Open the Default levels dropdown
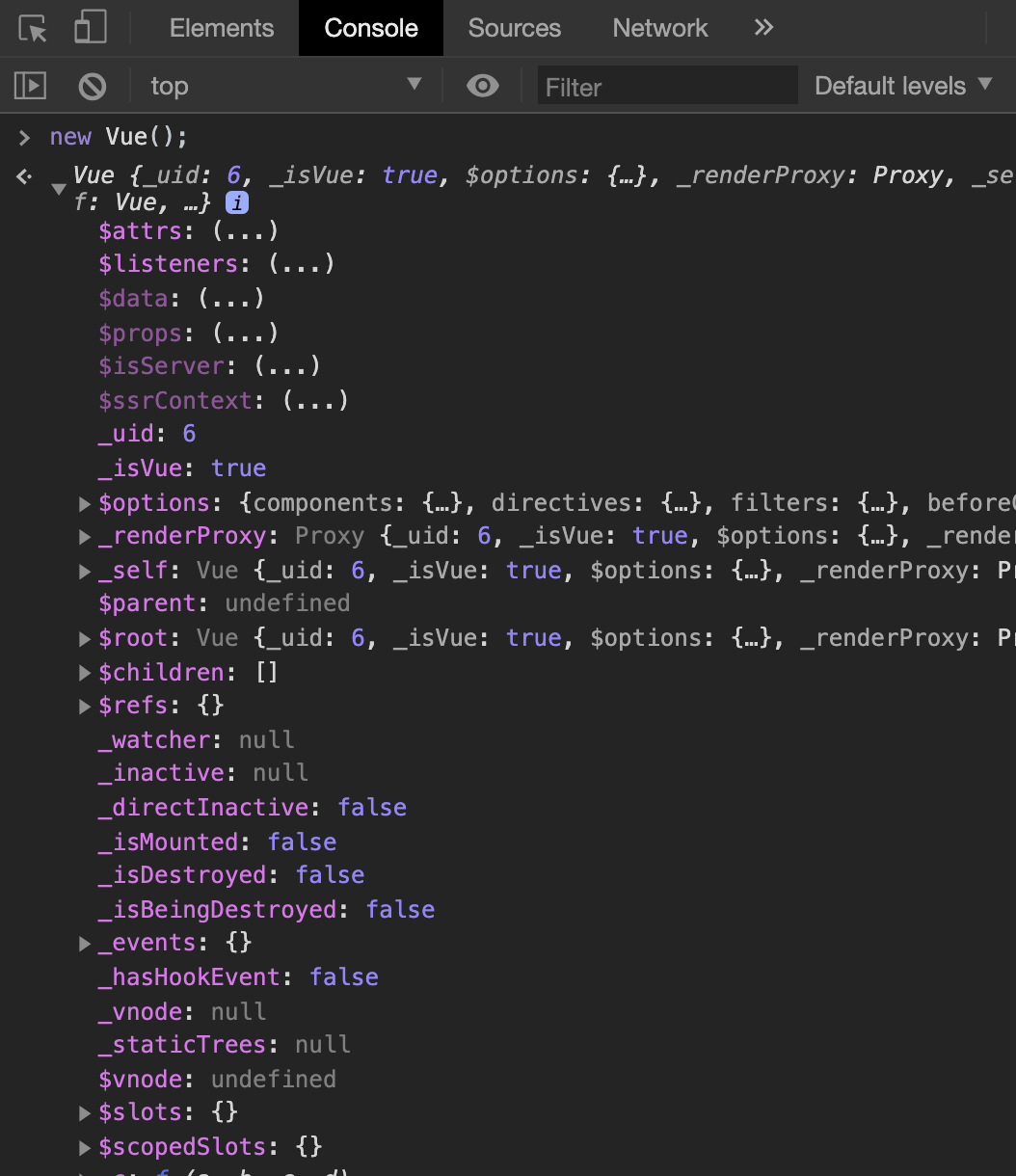 coord(903,86)
